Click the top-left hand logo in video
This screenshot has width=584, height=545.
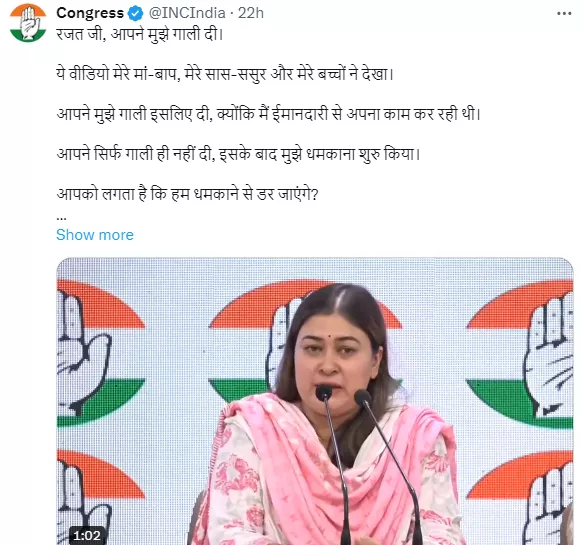(x=100, y=354)
